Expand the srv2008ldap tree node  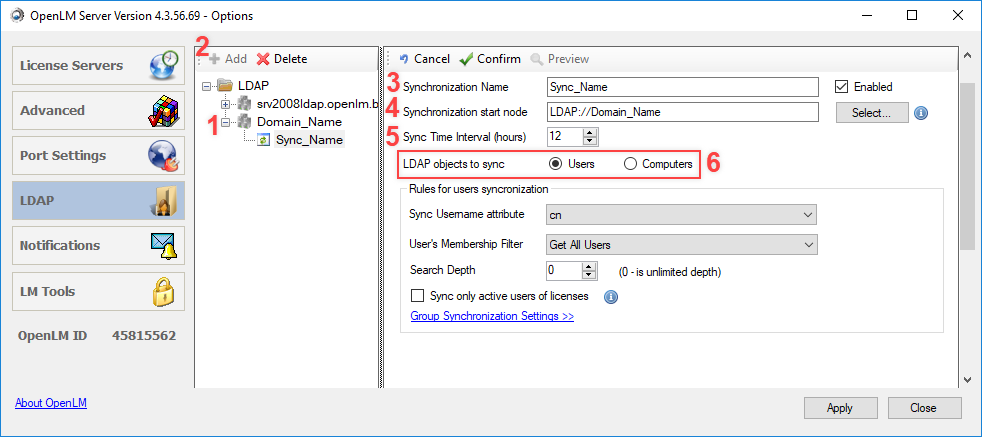(x=225, y=103)
